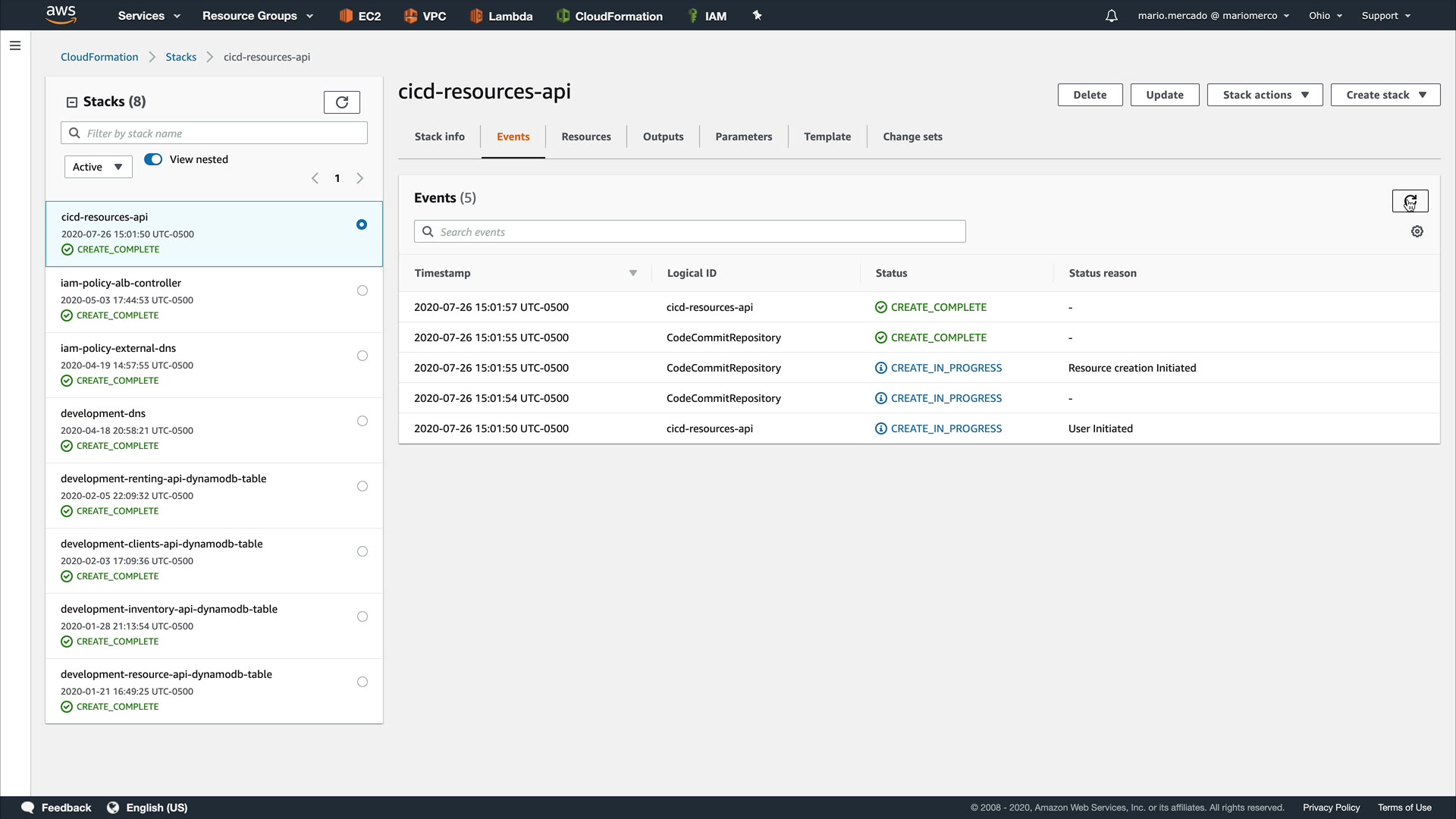Image resolution: width=1456 pixels, height=819 pixels.
Task: Refresh the Stacks list
Action: point(341,102)
